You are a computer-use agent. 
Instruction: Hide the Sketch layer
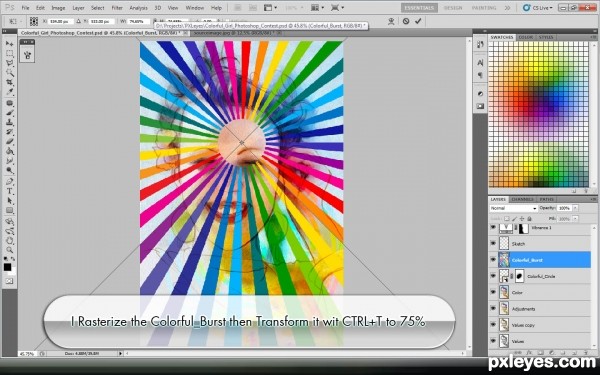pos(493,243)
